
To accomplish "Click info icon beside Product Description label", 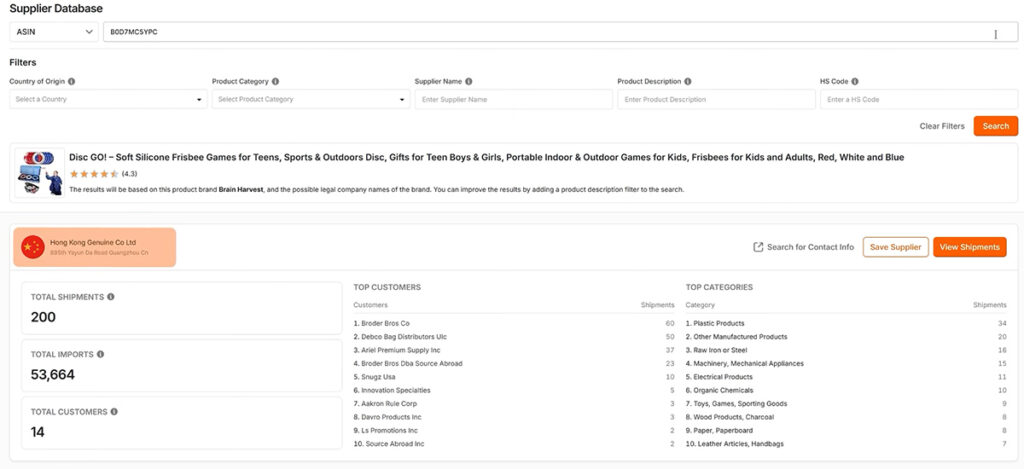I will (688, 81).
